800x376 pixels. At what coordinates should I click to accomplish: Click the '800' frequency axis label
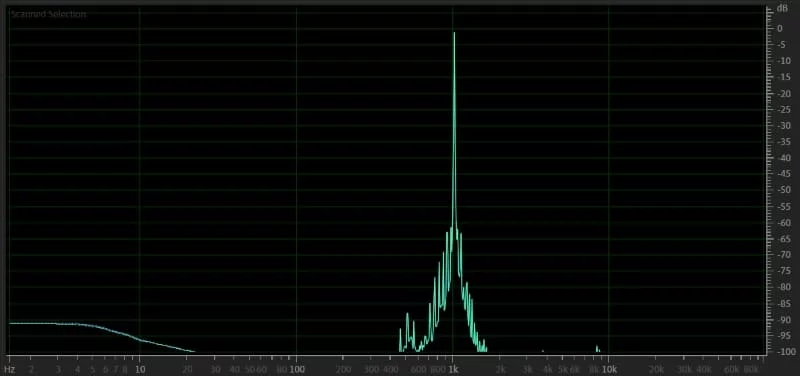[438, 369]
